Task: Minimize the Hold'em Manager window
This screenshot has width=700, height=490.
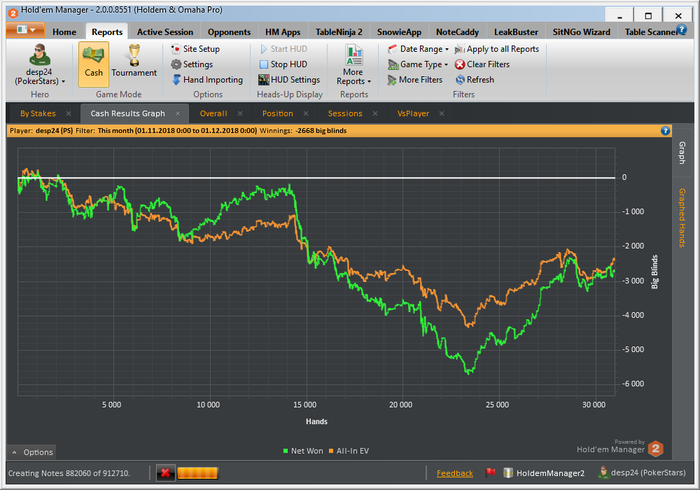Action: tap(620, 15)
